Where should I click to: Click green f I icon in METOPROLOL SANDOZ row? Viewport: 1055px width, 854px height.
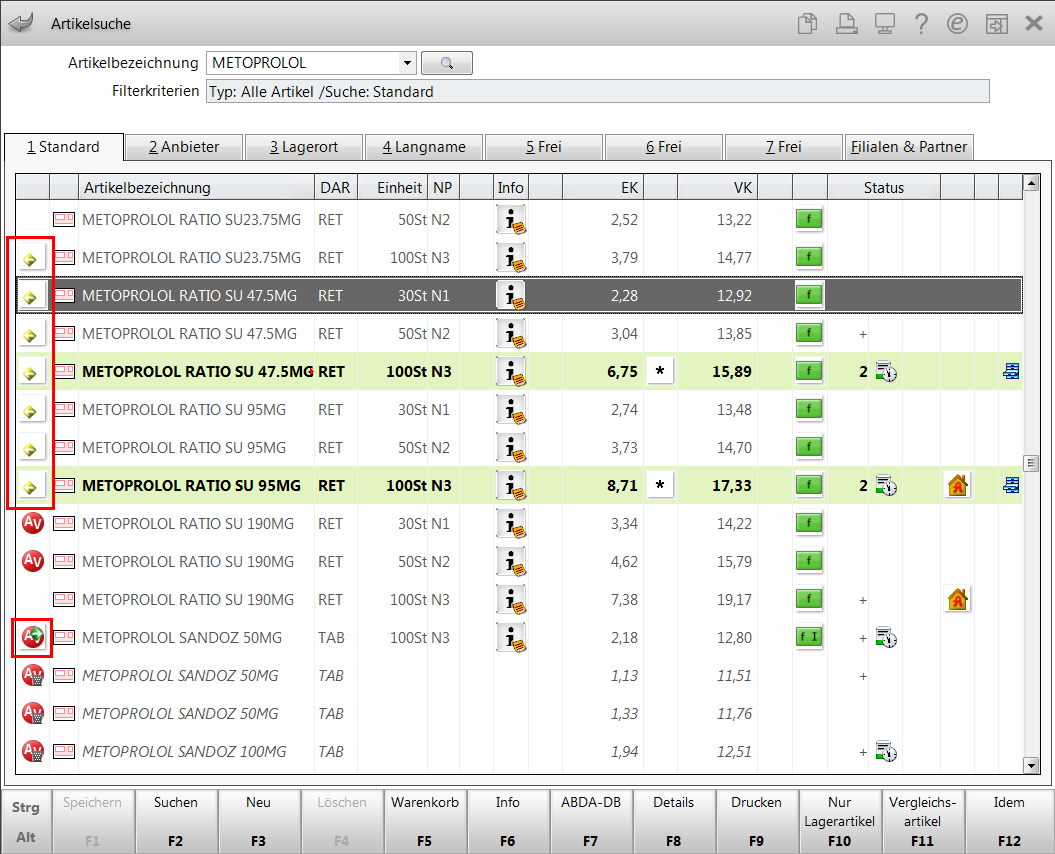tap(809, 637)
